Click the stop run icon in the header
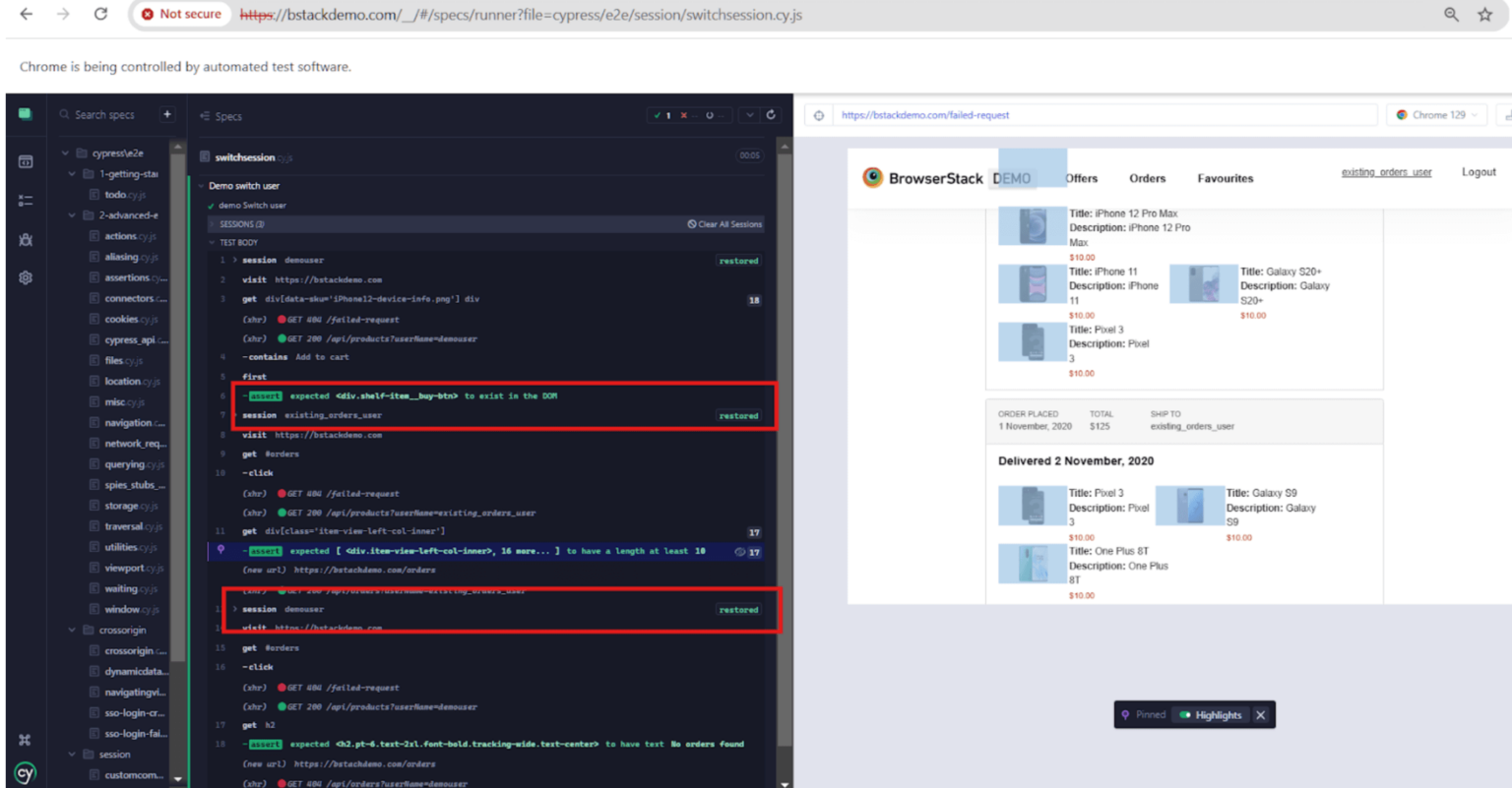The image size is (1512, 788). [x=710, y=115]
